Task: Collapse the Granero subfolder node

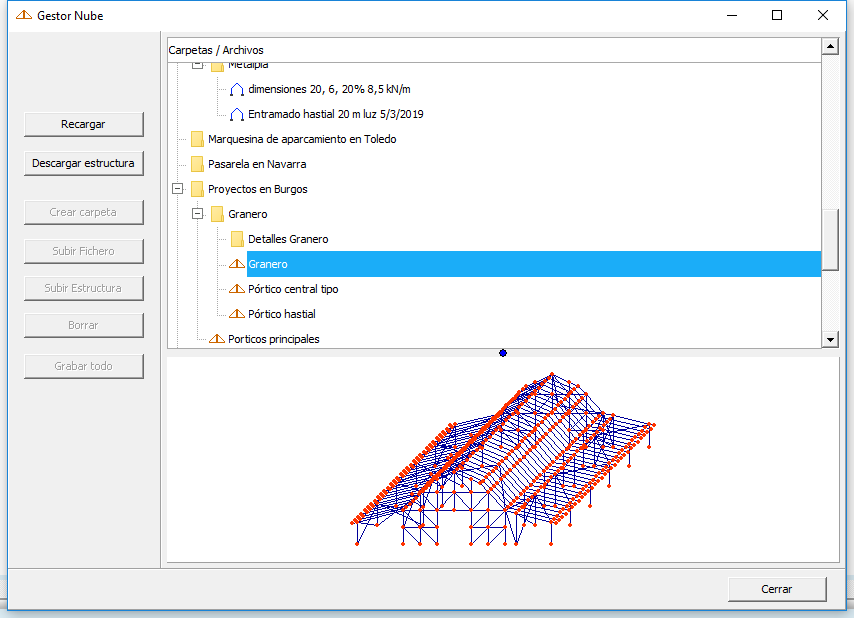Action: coord(198,214)
